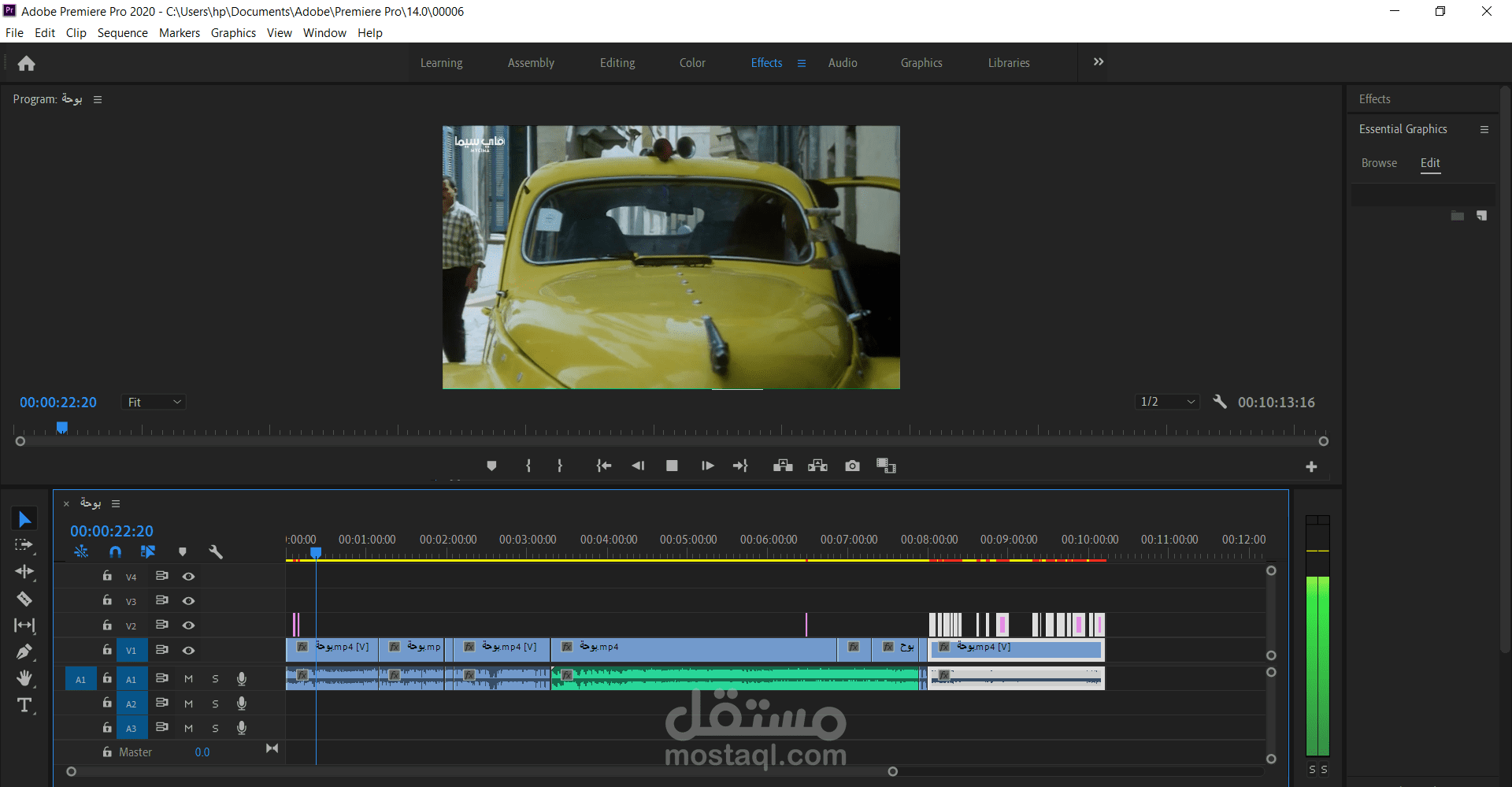Select the Type tool

coord(24,705)
